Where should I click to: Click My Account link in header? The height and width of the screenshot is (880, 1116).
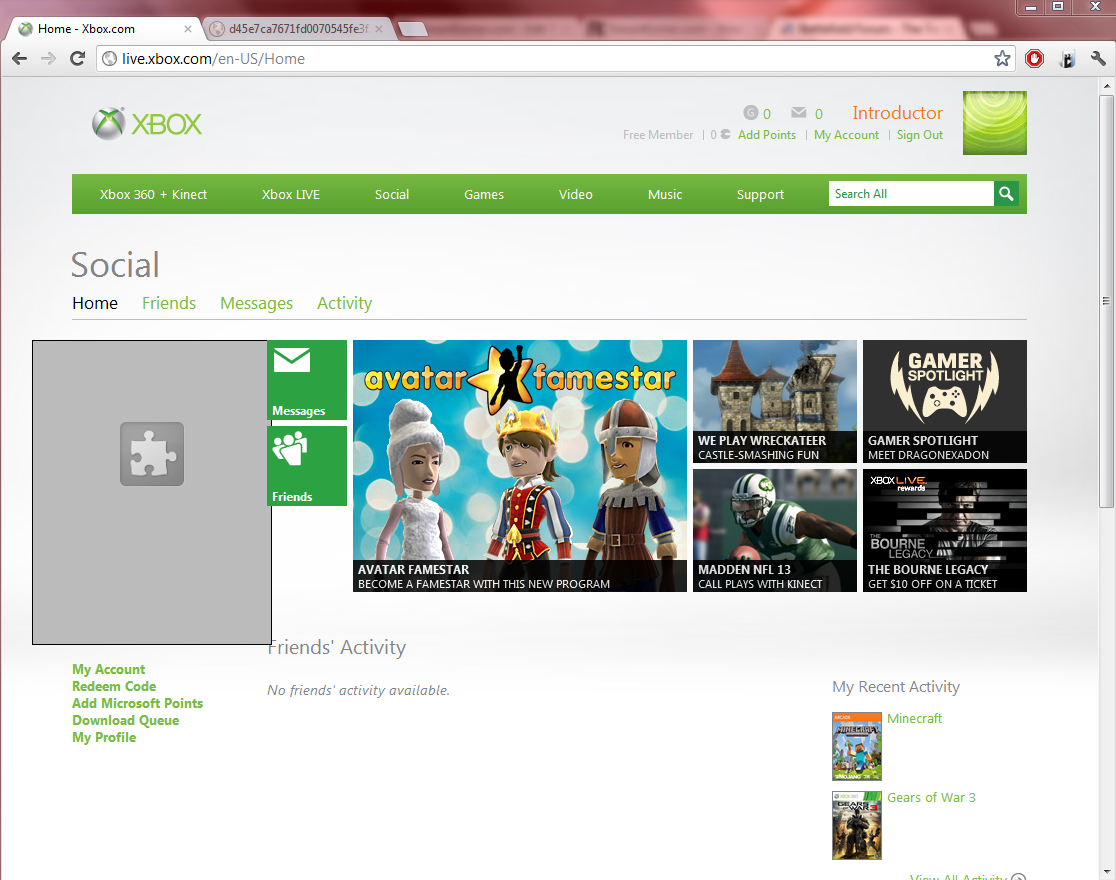pyautogui.click(x=846, y=135)
